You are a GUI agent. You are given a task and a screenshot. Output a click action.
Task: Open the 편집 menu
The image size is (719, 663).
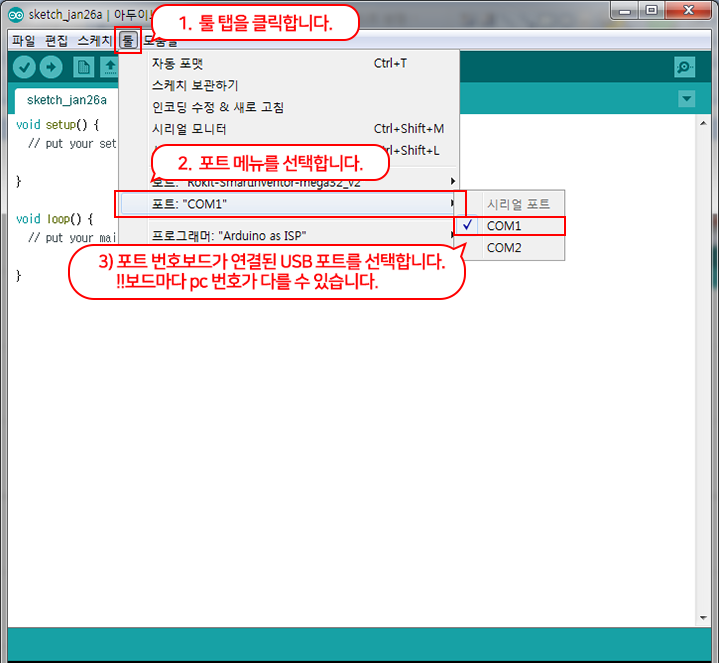coord(57,41)
